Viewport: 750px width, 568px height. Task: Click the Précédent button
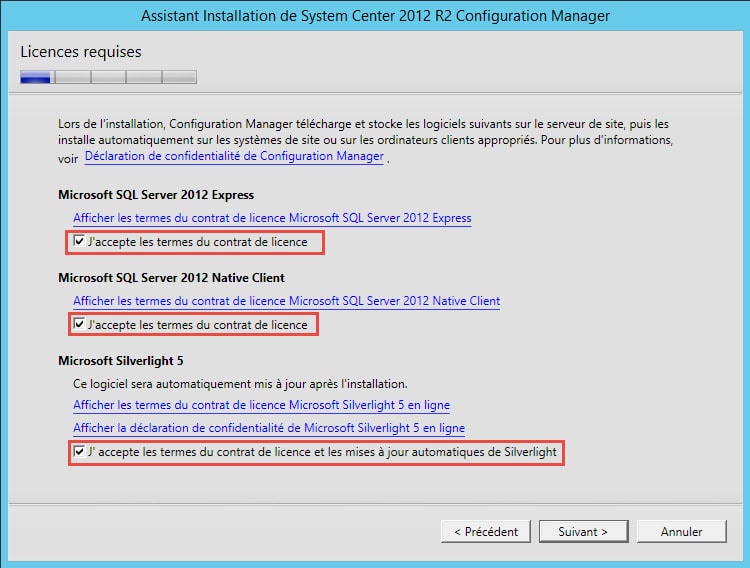click(486, 532)
